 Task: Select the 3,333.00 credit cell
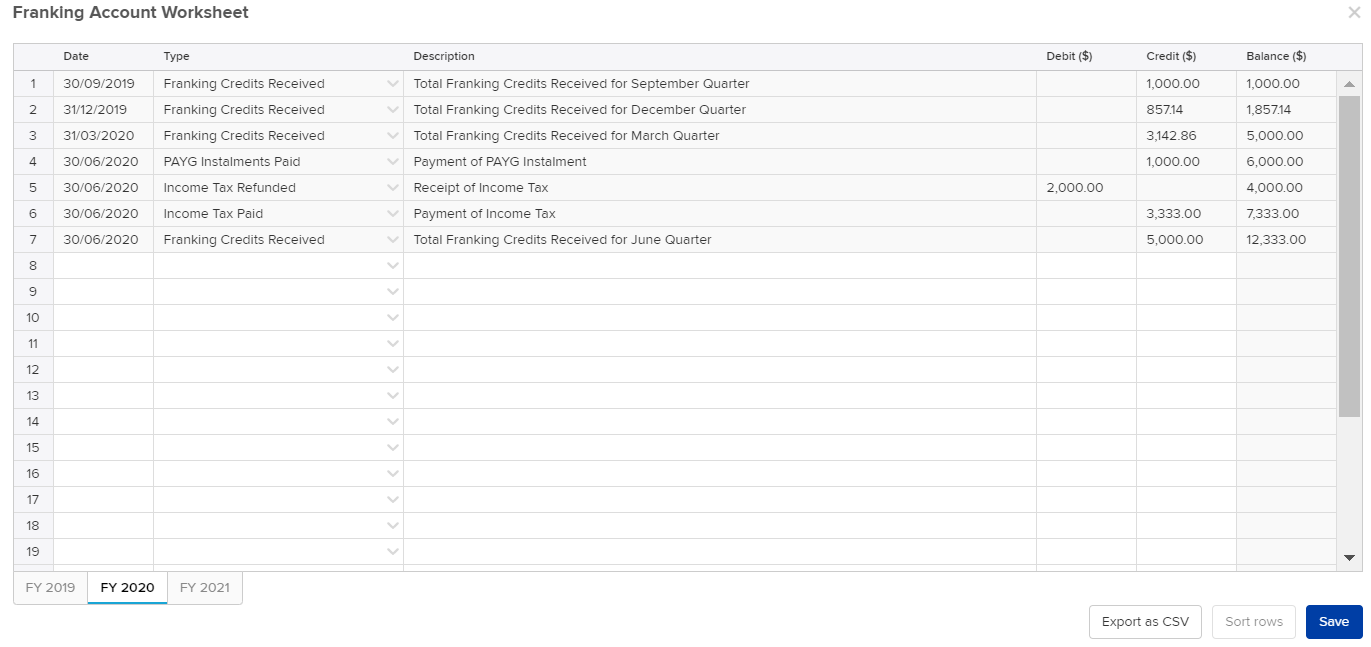1187,214
